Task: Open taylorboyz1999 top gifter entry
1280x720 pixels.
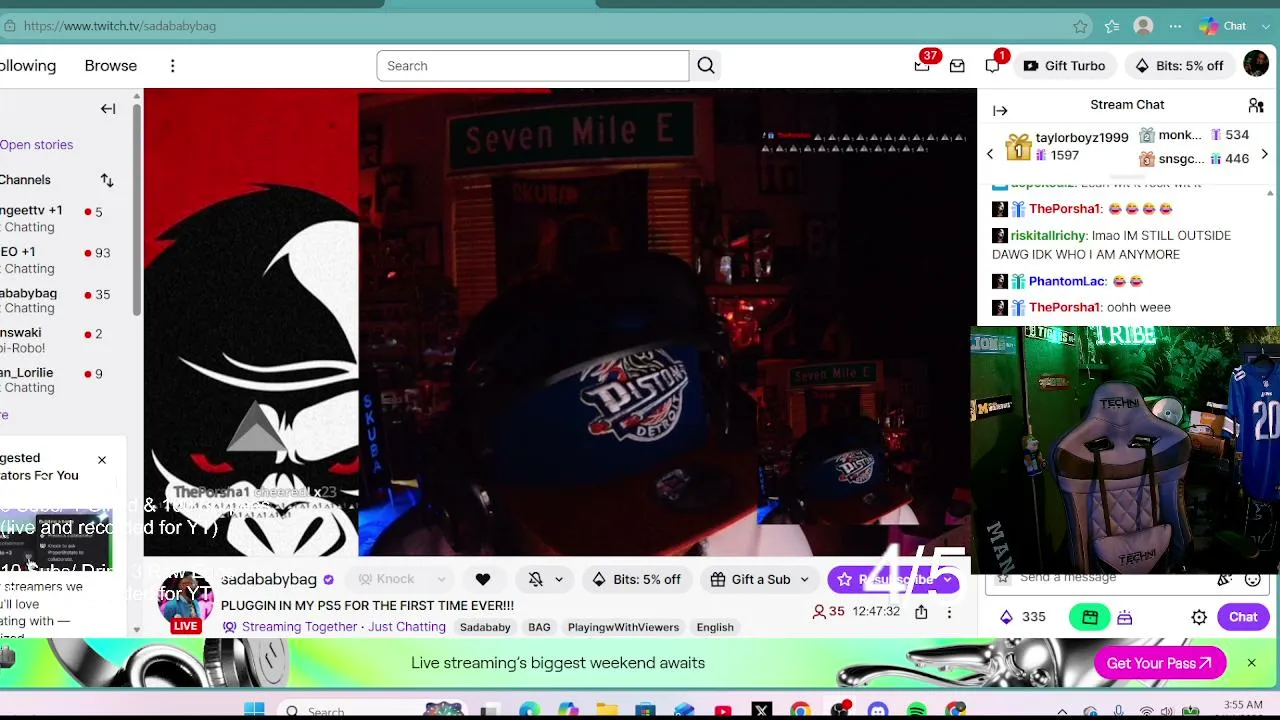Action: (1068, 147)
